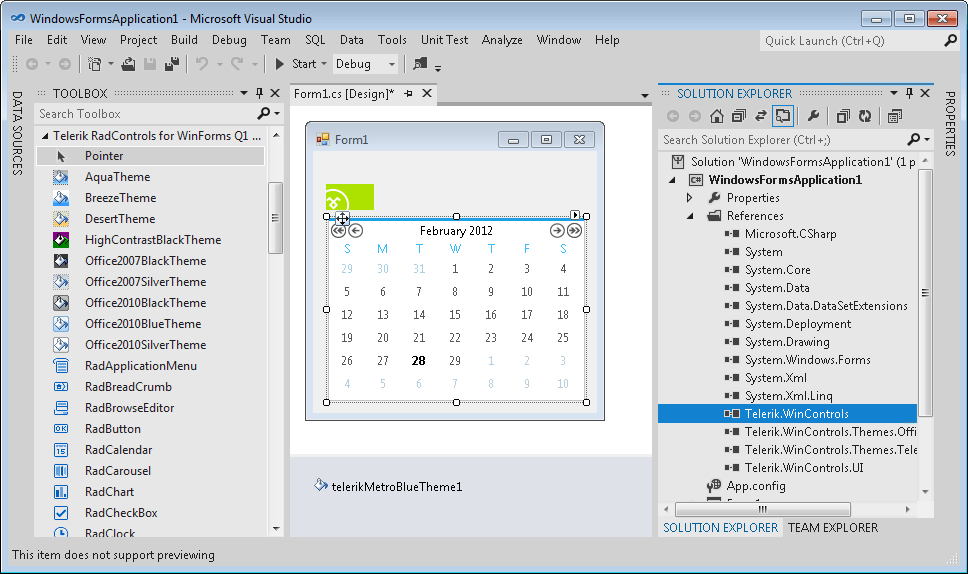Open Toolbox window position dropdown
The width and height of the screenshot is (968, 574).
(244, 93)
